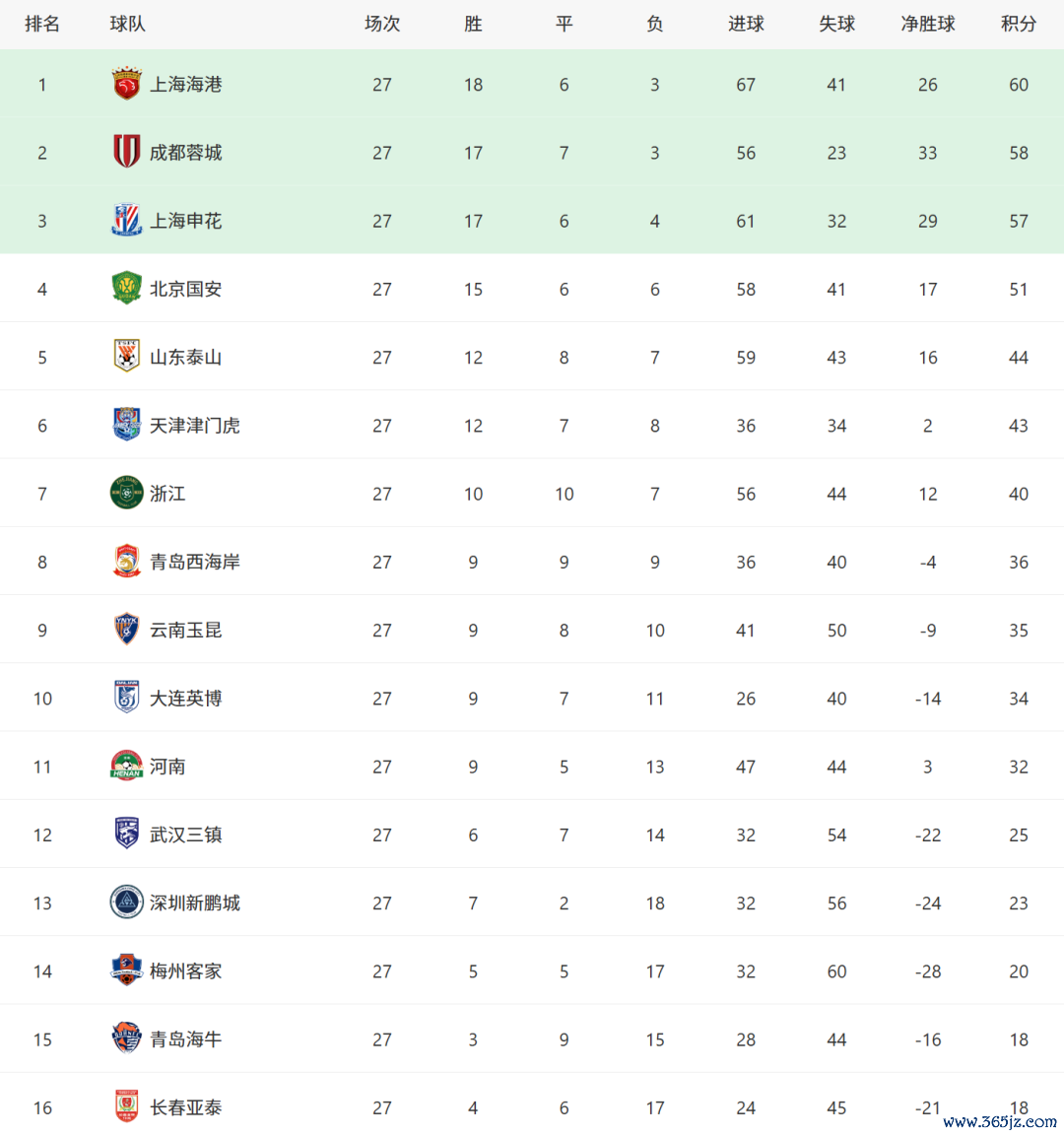Open the 大连英博 team name link

(x=185, y=699)
